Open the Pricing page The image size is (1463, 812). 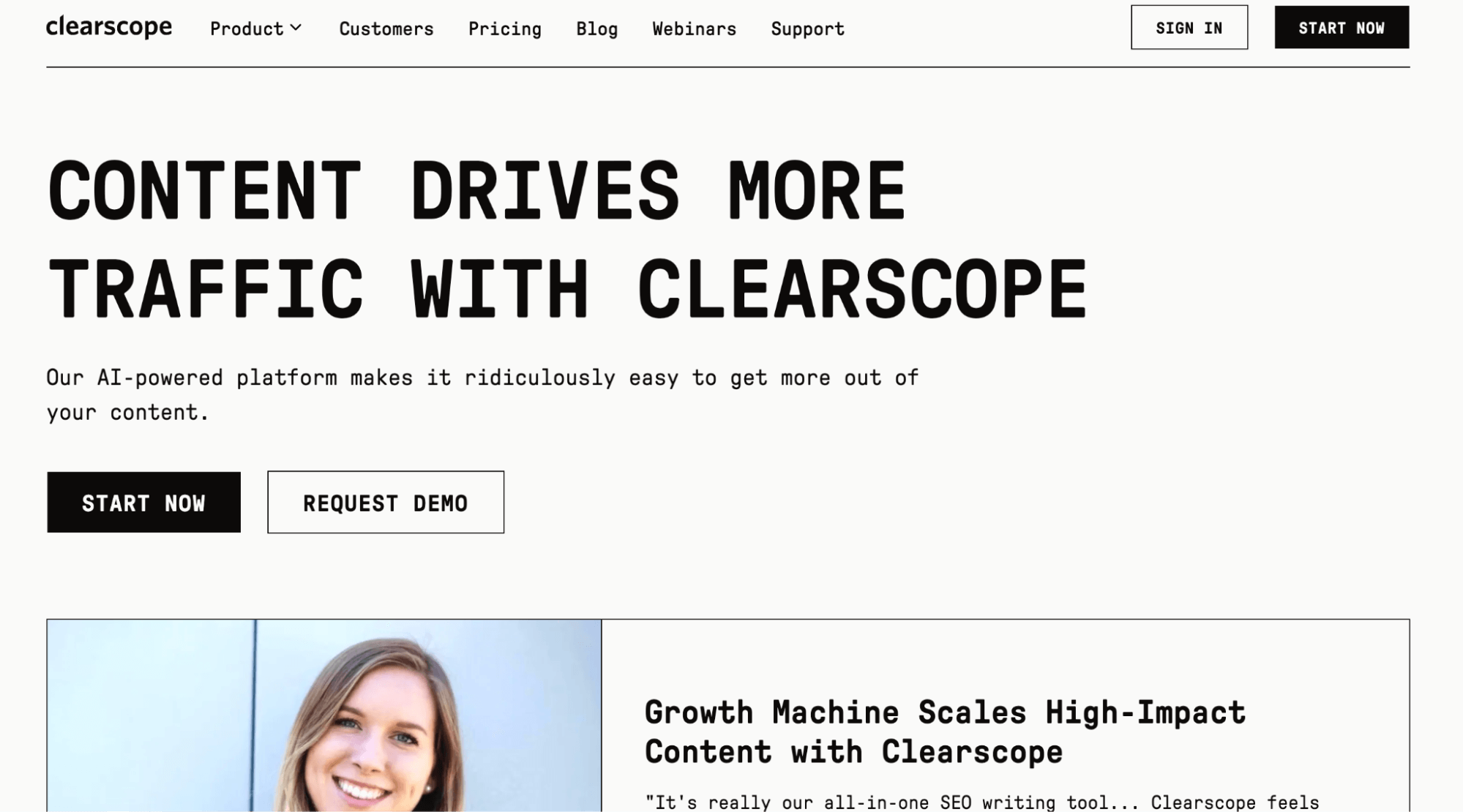(x=505, y=29)
